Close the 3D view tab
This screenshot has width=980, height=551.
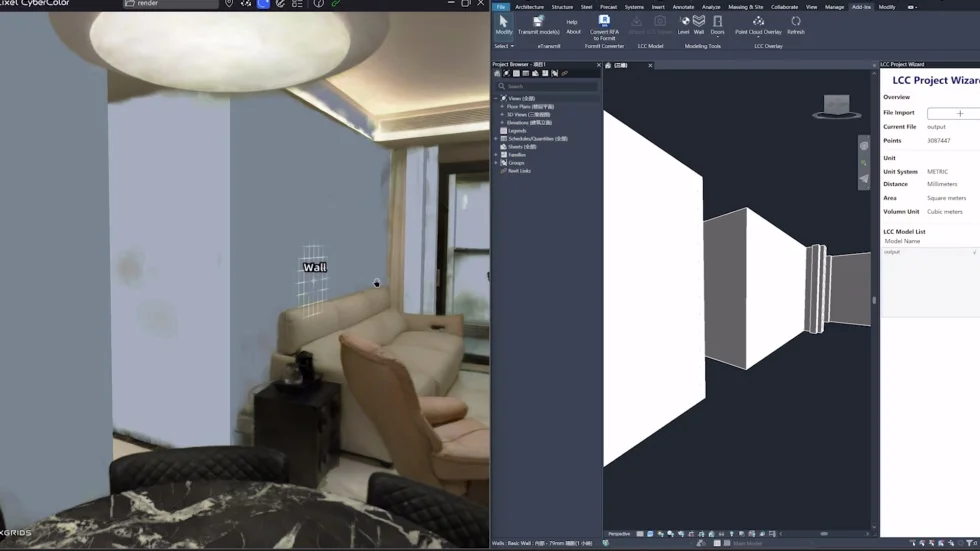[x=650, y=65]
